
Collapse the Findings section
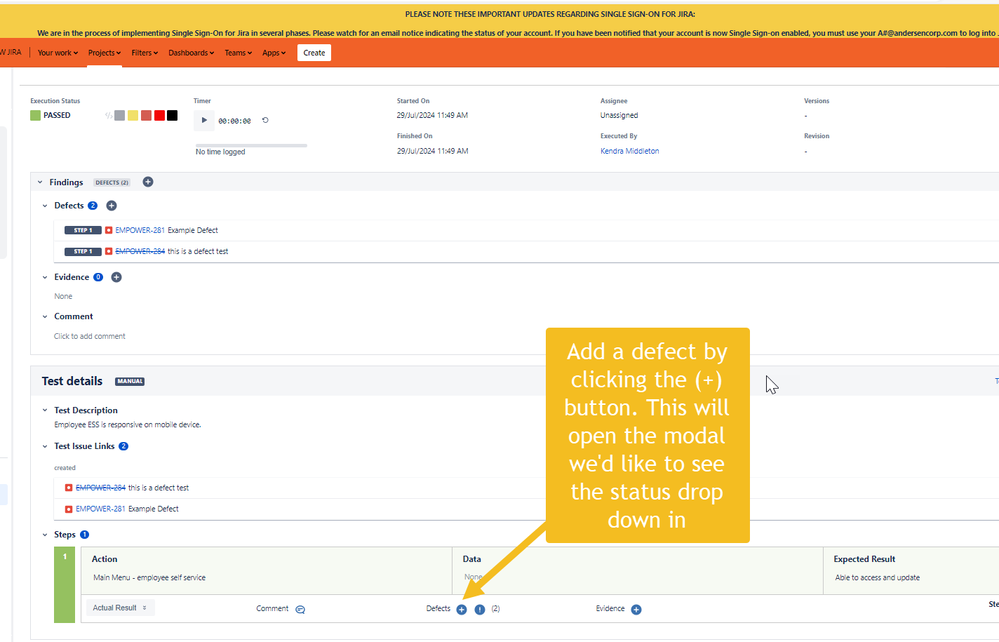[40, 182]
